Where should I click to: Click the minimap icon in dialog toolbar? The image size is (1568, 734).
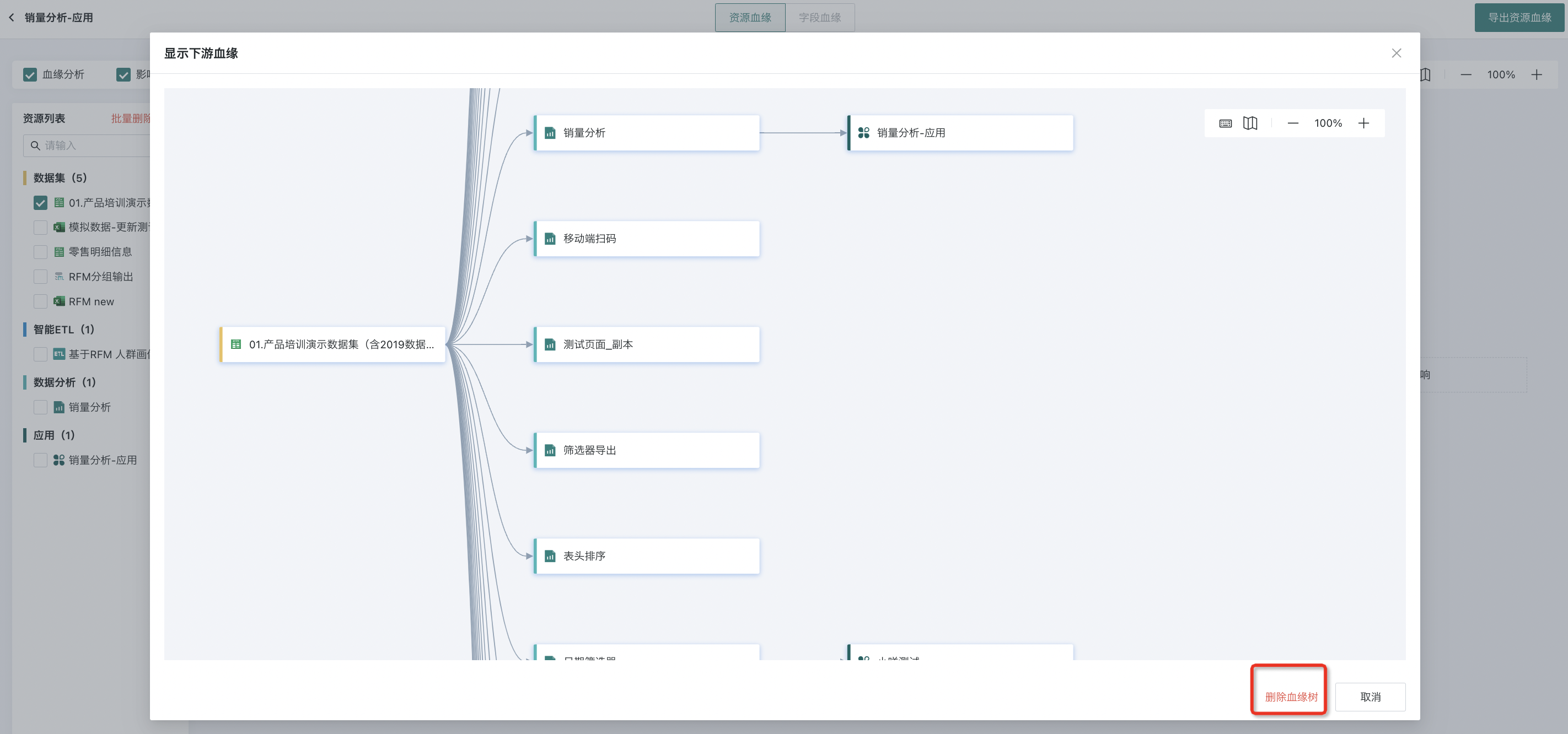click(x=1250, y=123)
